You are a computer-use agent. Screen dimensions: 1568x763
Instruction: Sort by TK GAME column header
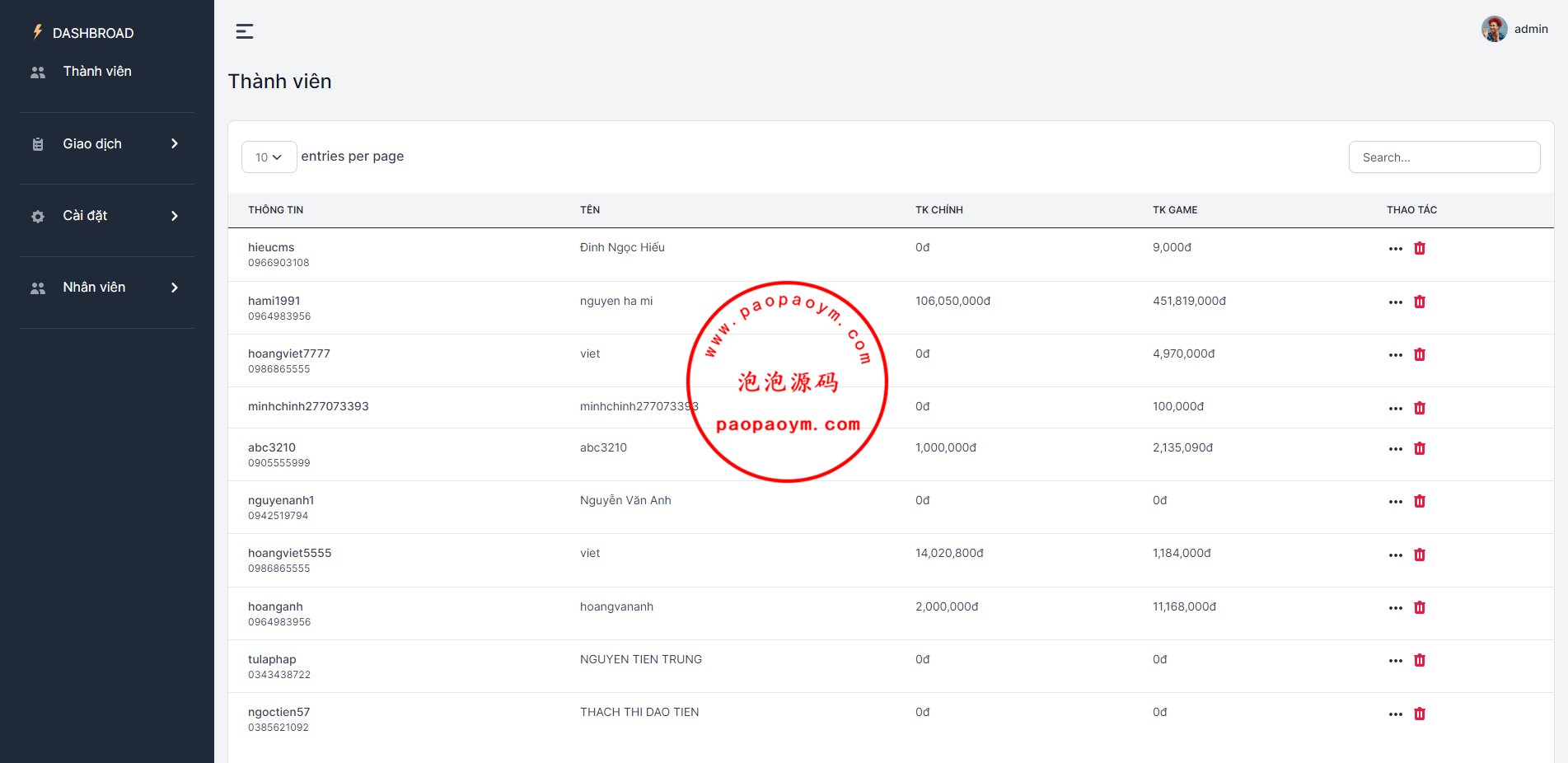click(1174, 210)
